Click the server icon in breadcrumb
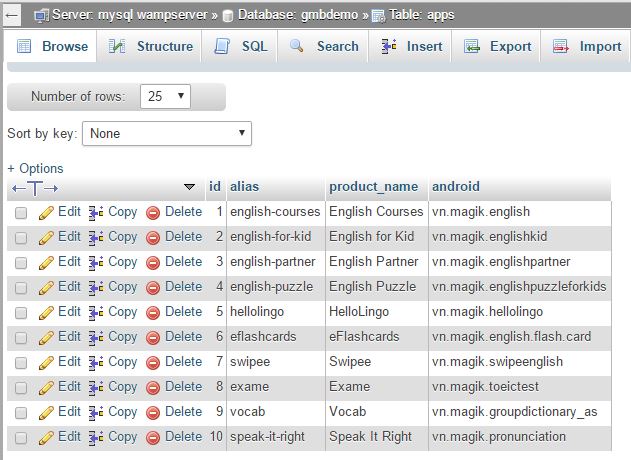Viewport: 631px width, 460px height. [x=42, y=16]
